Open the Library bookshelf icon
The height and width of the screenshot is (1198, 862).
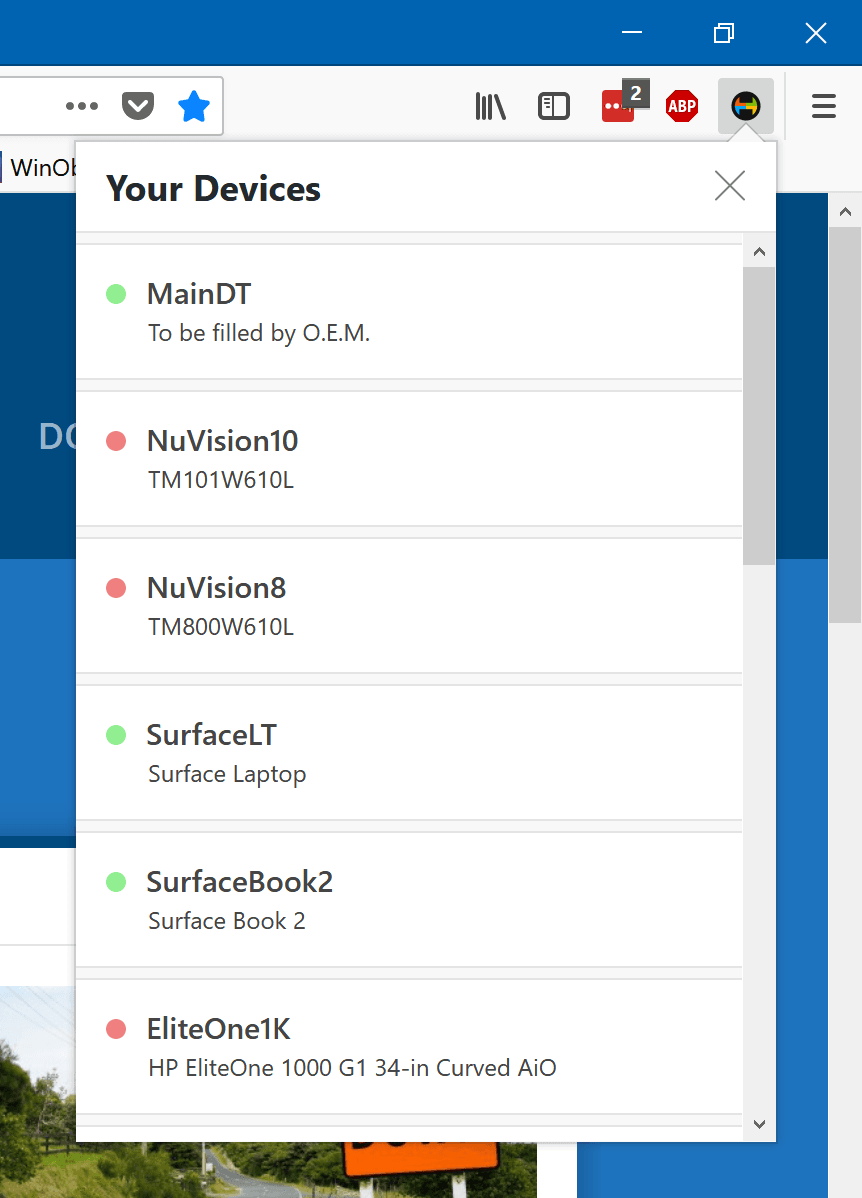[490, 106]
